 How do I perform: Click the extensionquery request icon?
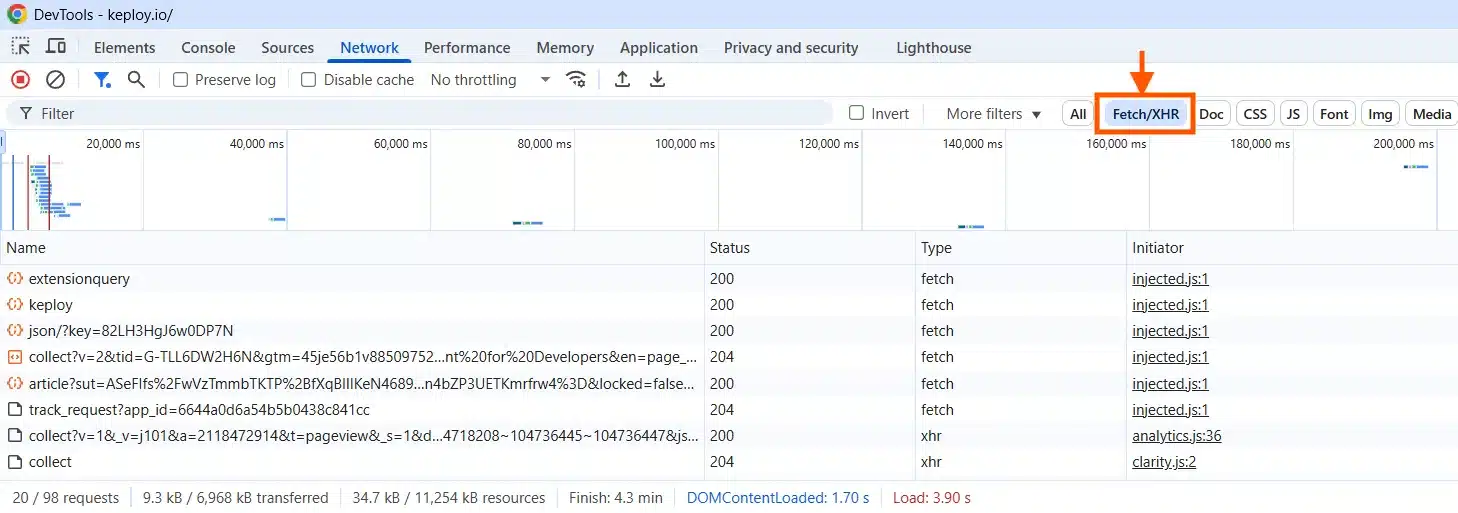click(x=15, y=278)
